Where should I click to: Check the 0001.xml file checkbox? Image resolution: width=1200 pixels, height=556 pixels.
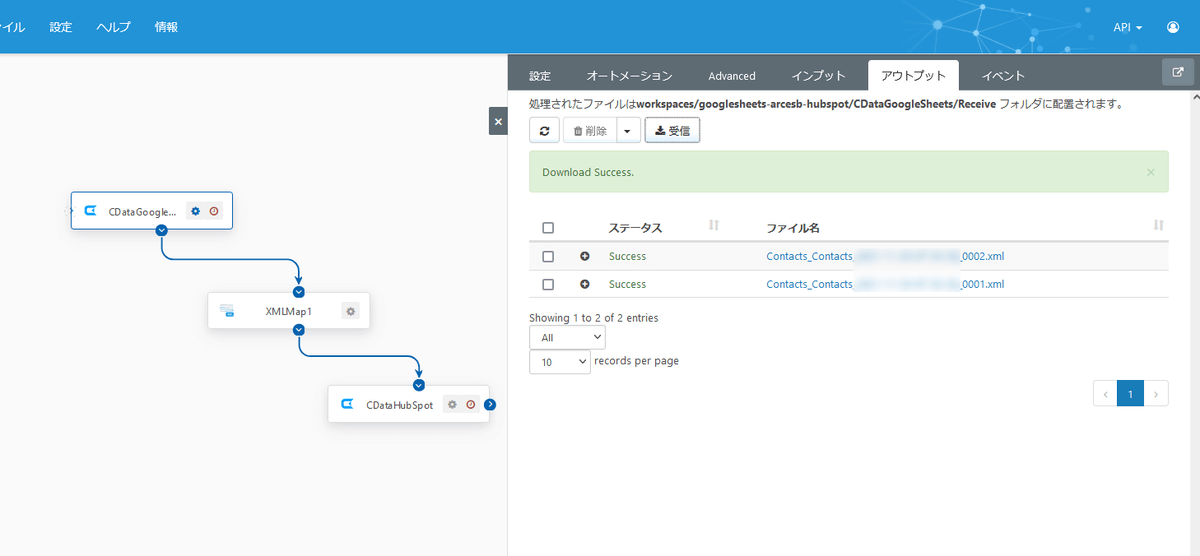click(548, 285)
